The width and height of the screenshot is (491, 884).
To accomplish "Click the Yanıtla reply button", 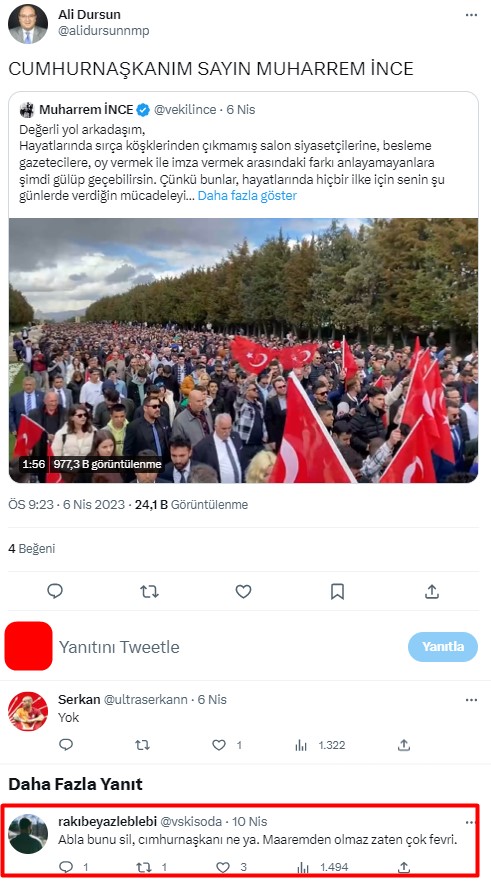I will coord(443,647).
